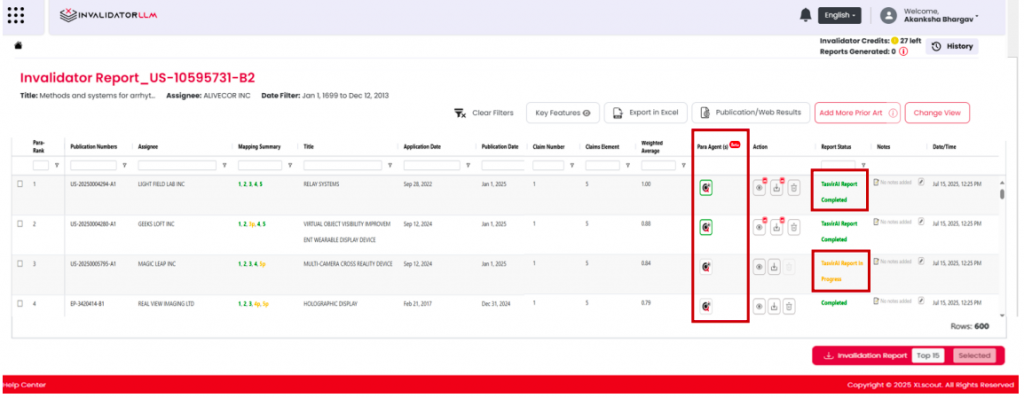Select checkbox for rank 4 row
1024x398 pixels.
[x=20, y=303]
